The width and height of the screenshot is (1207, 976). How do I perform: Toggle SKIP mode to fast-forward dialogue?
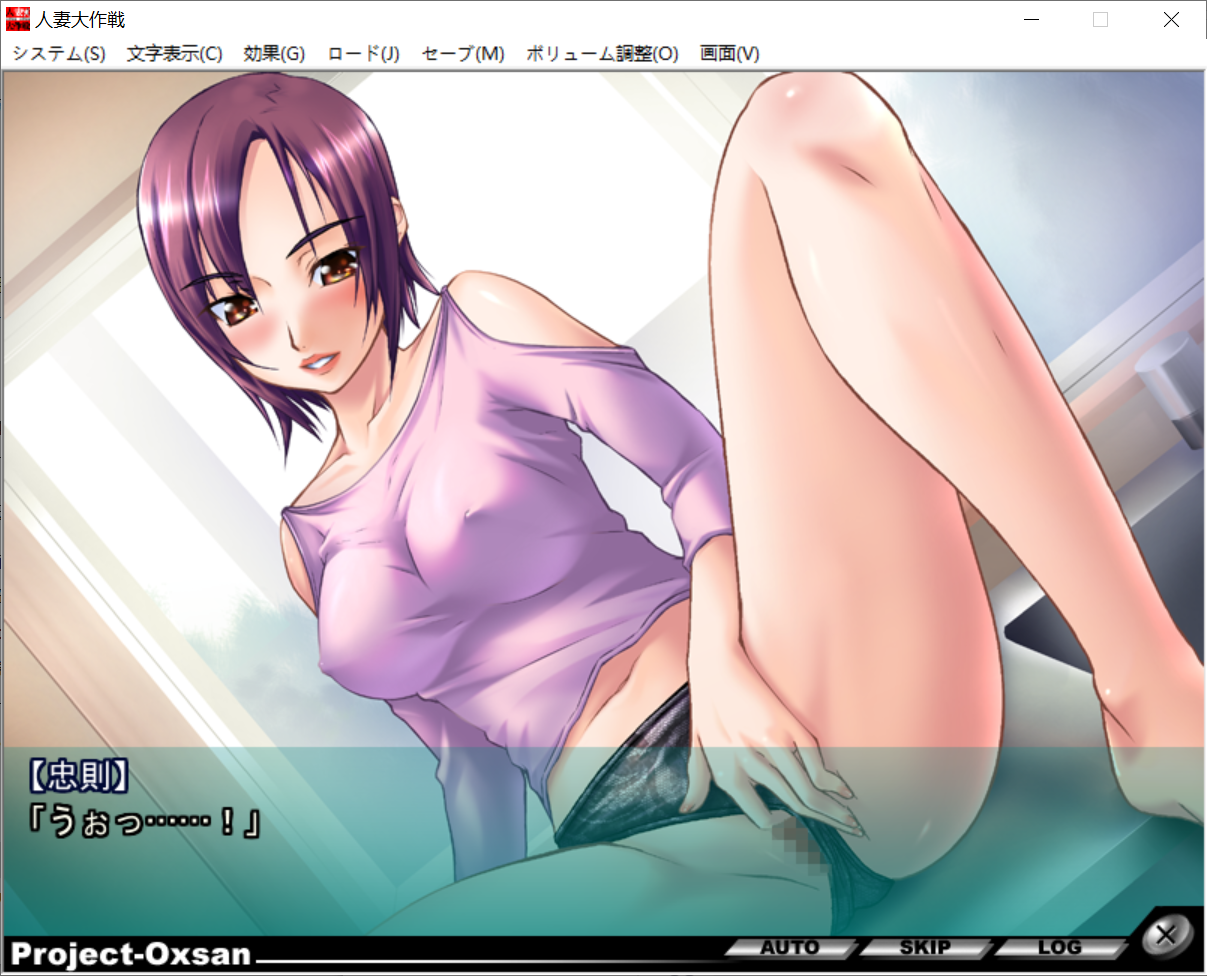click(x=926, y=946)
